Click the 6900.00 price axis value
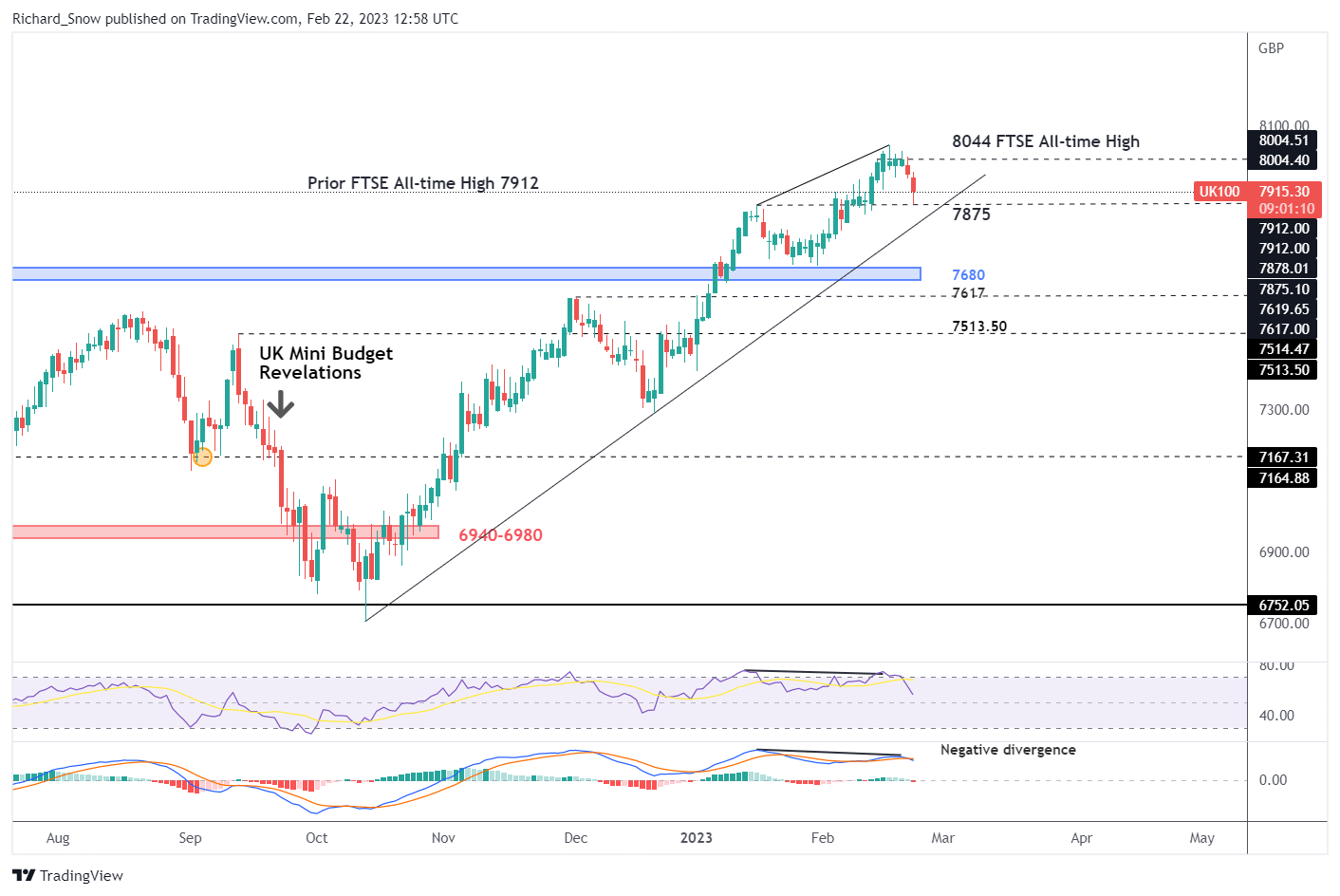This screenshot has width=1340, height=896. 1284,552
